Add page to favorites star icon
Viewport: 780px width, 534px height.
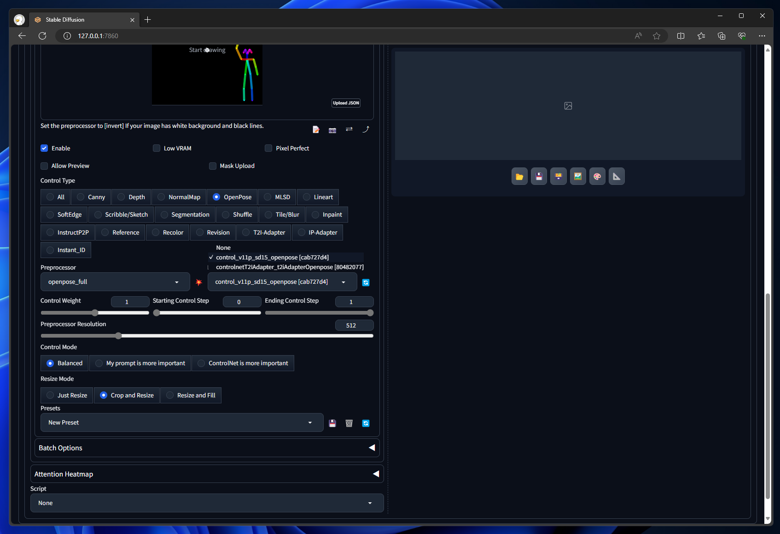pos(657,36)
